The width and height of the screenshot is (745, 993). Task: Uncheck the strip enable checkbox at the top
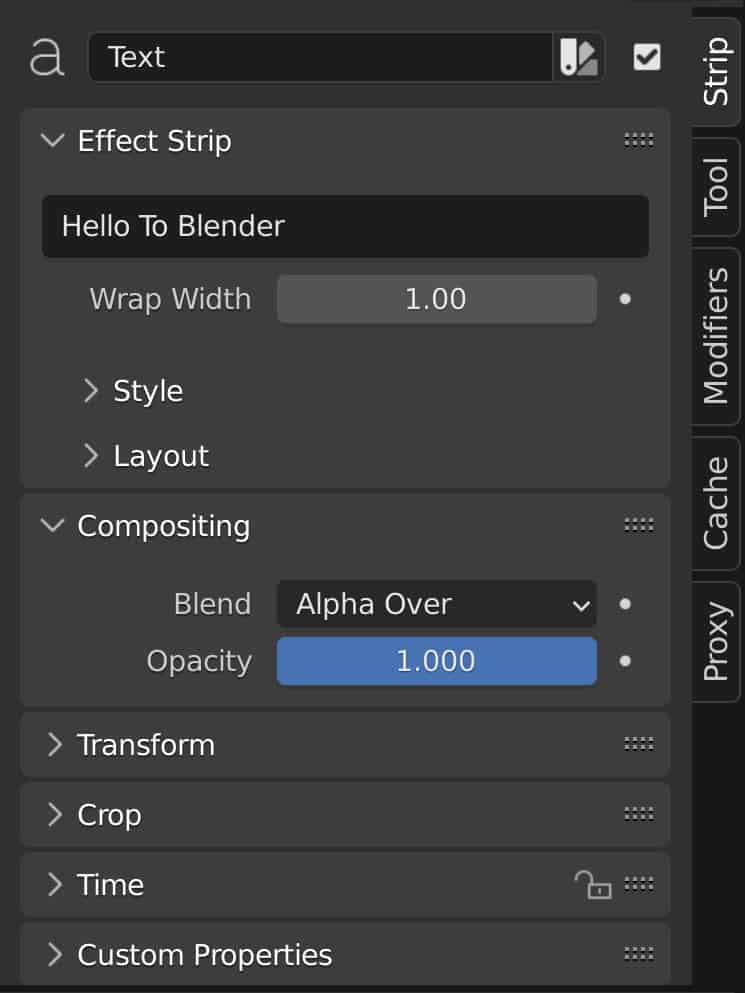point(646,57)
